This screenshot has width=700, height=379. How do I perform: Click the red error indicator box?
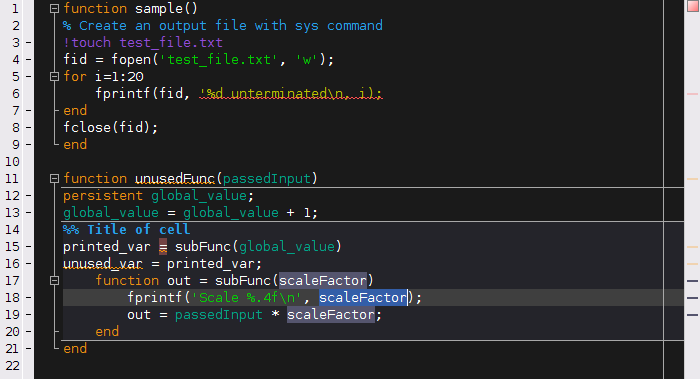click(x=692, y=6)
